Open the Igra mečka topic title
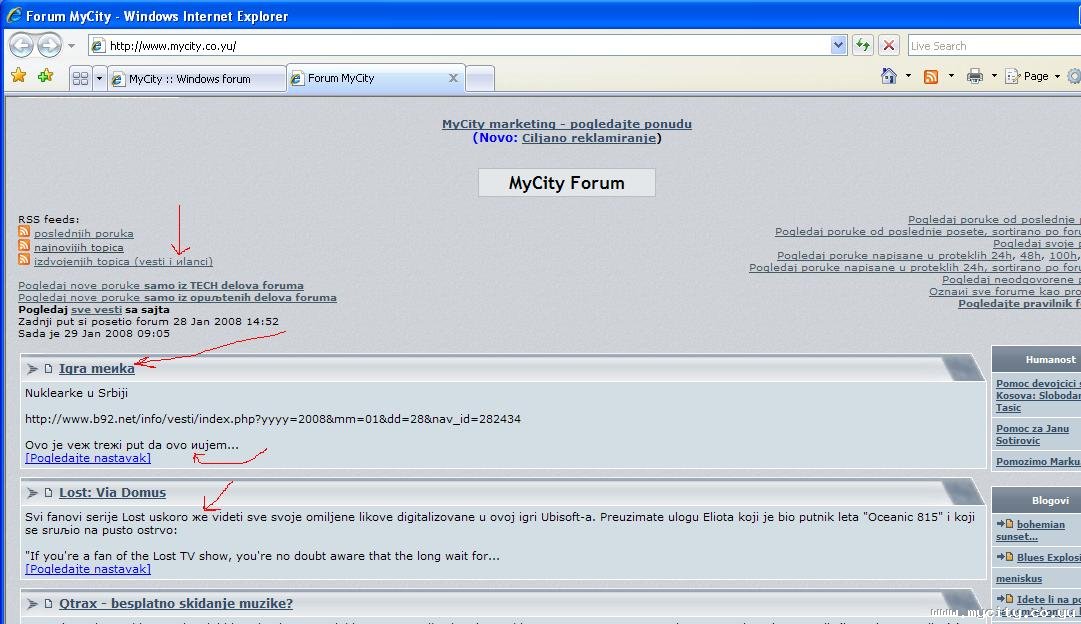Screen dimensions: 1081x624 [x=97, y=368]
